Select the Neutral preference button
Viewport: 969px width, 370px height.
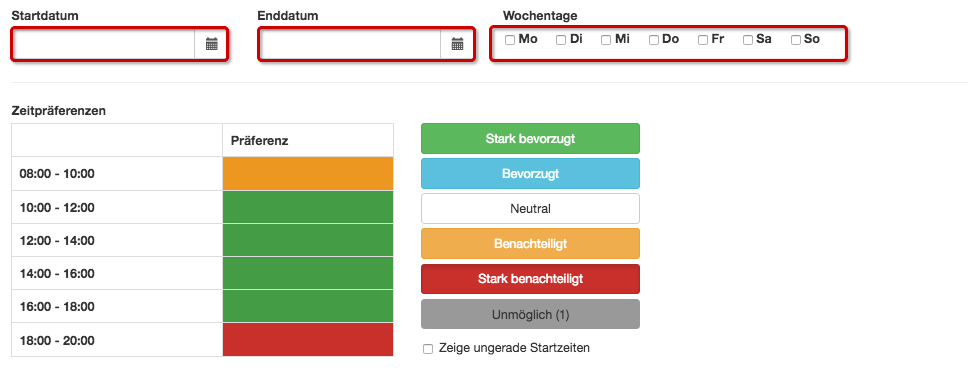click(x=530, y=209)
